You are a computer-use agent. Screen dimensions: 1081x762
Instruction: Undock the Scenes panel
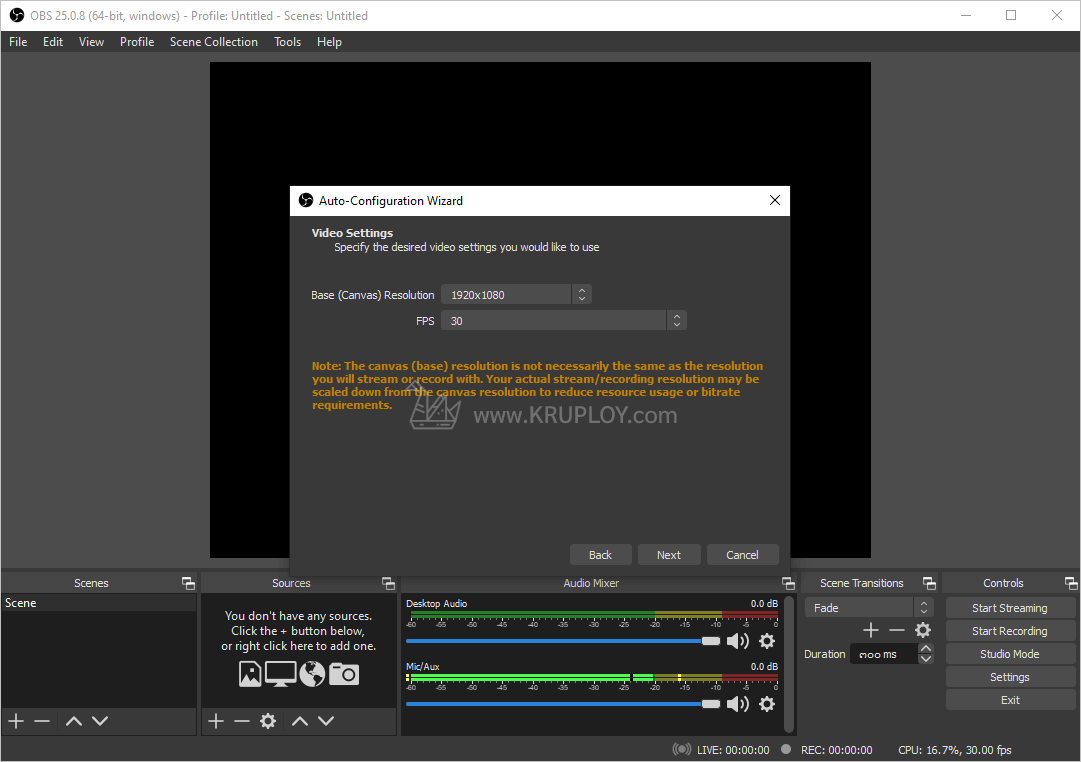188,583
